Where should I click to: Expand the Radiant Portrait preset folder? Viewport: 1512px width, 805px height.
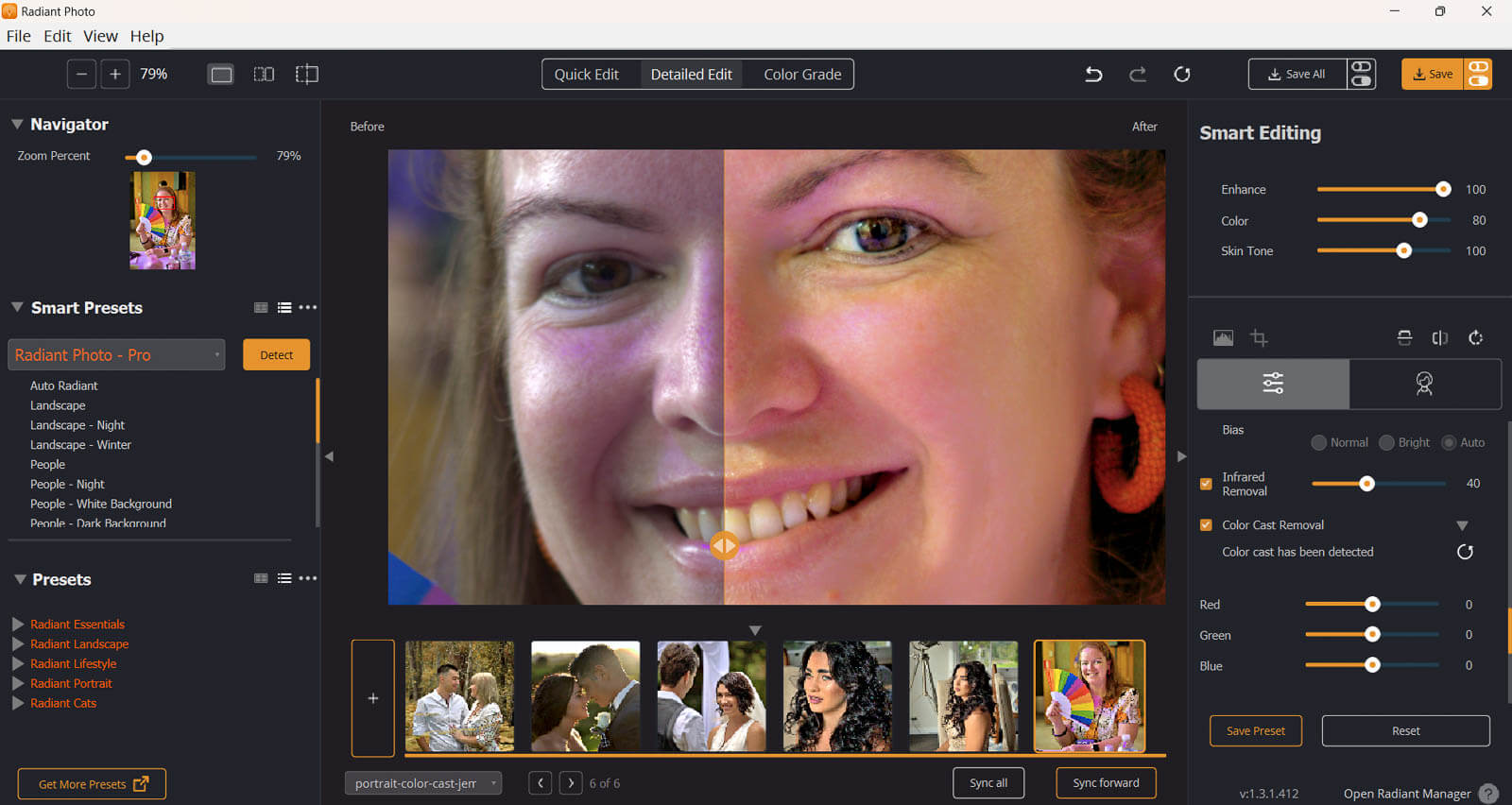18,683
